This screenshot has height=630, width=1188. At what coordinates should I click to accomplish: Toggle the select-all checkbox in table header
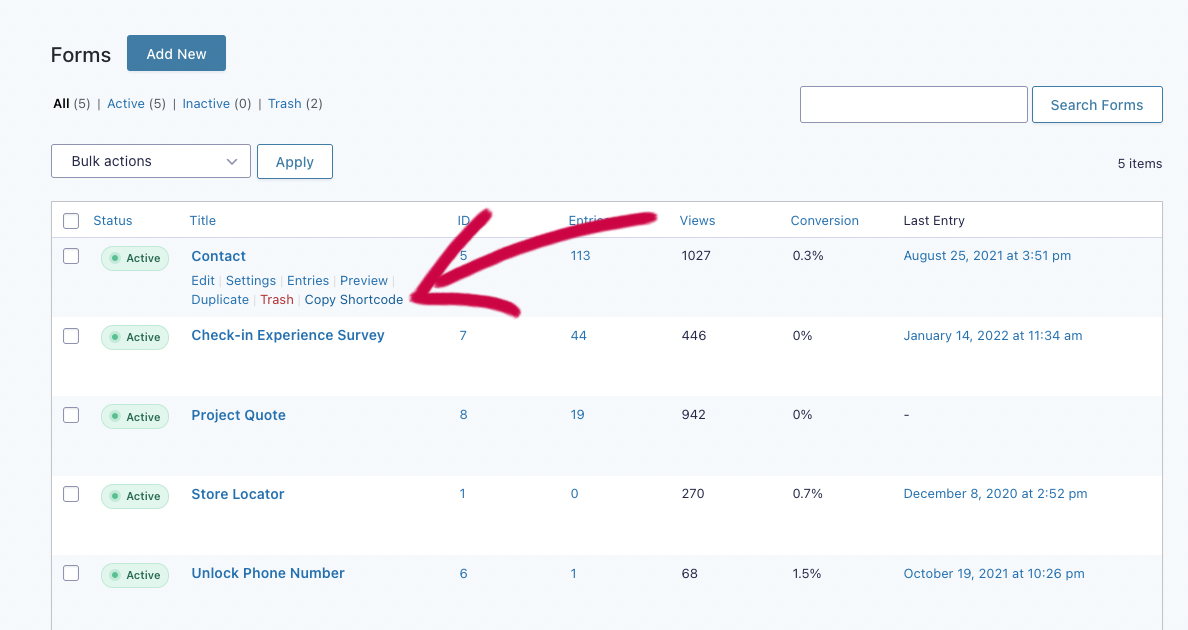71,221
